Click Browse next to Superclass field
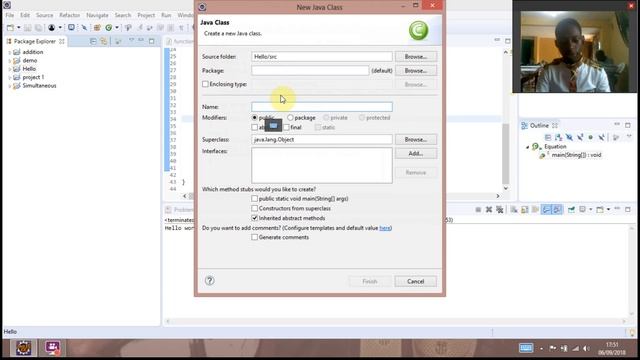Image resolution: width=640 pixels, height=360 pixels. pos(416,139)
